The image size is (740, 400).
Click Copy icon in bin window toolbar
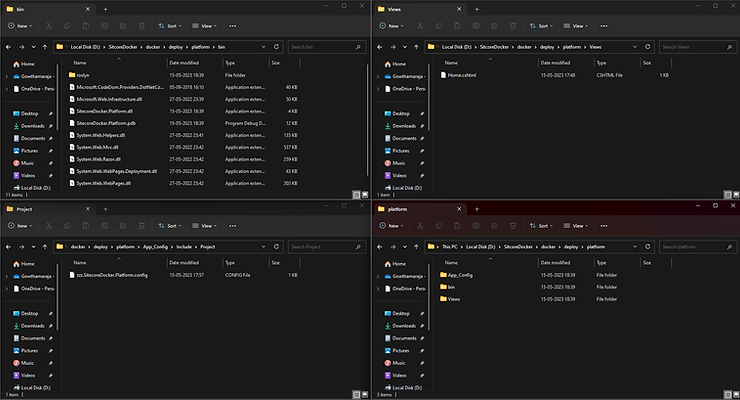67,26
